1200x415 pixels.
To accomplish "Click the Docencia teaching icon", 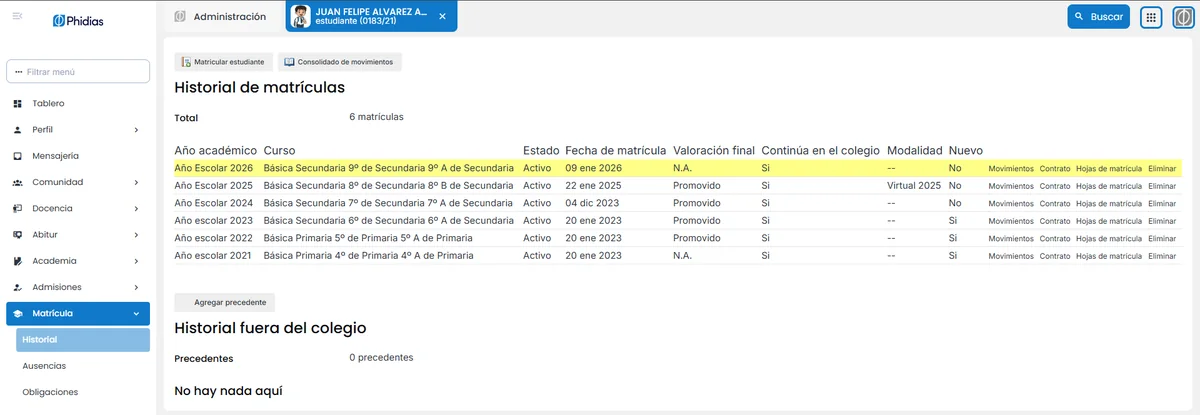I will point(18,209).
